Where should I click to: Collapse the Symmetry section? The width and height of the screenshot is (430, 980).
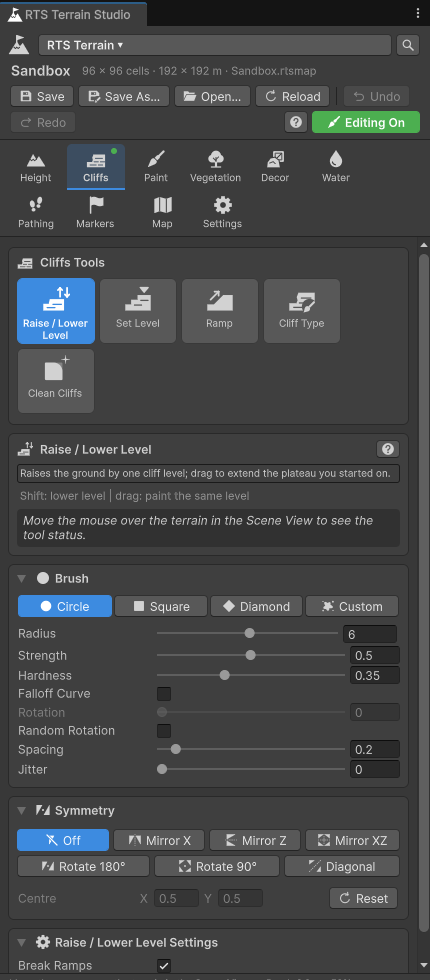[22, 811]
